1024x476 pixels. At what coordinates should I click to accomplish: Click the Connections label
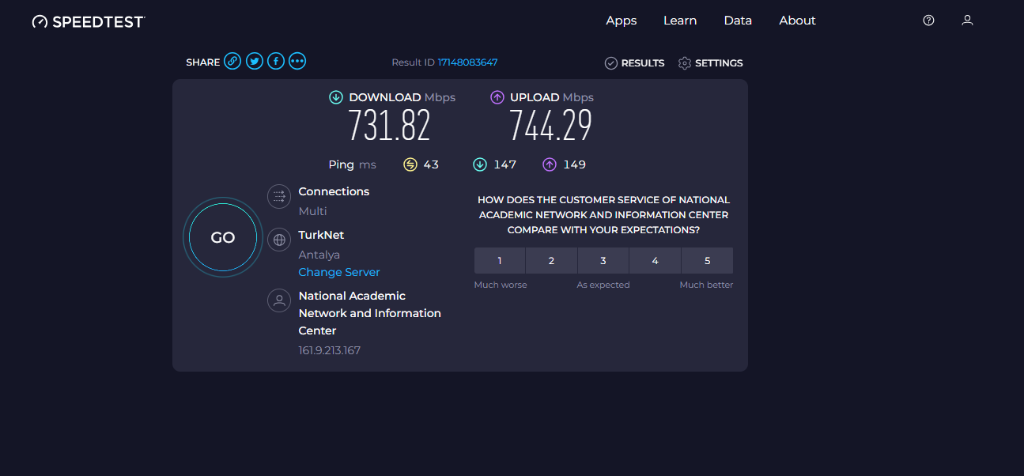[x=334, y=192]
